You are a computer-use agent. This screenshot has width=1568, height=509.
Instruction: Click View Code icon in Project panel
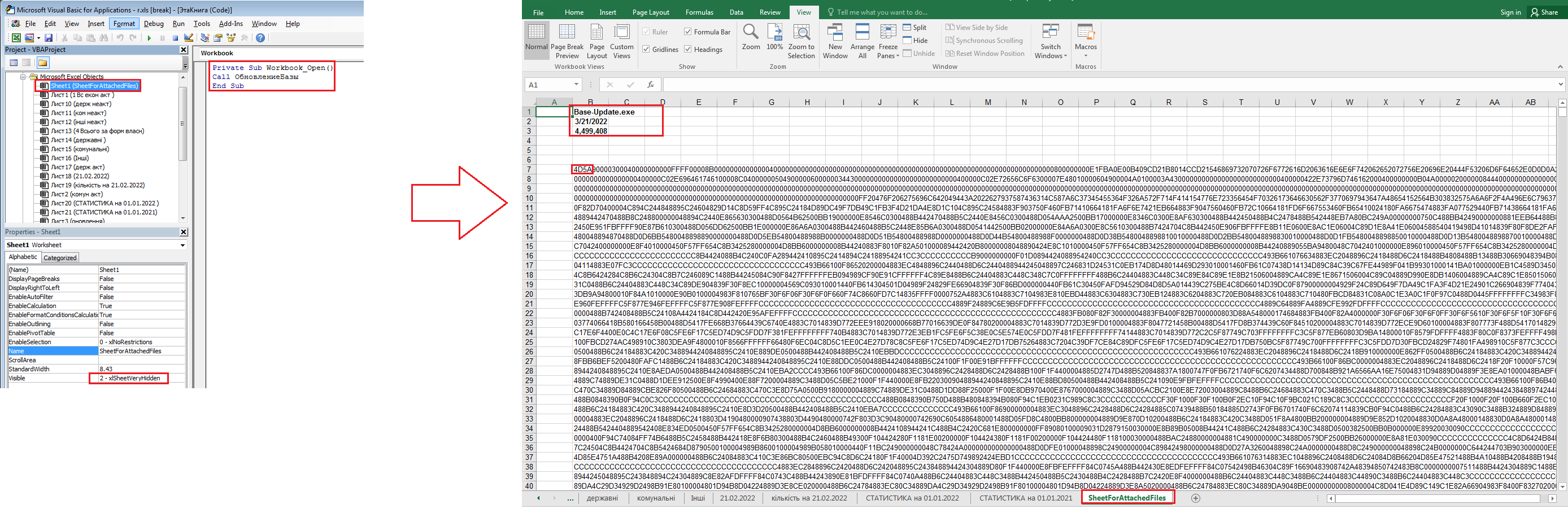tap(14, 63)
